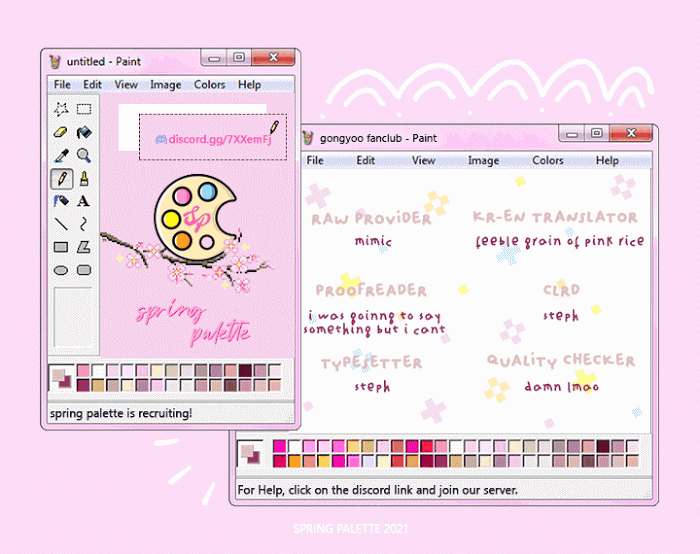Click the discord.gg/7XXemFj link

(218, 138)
